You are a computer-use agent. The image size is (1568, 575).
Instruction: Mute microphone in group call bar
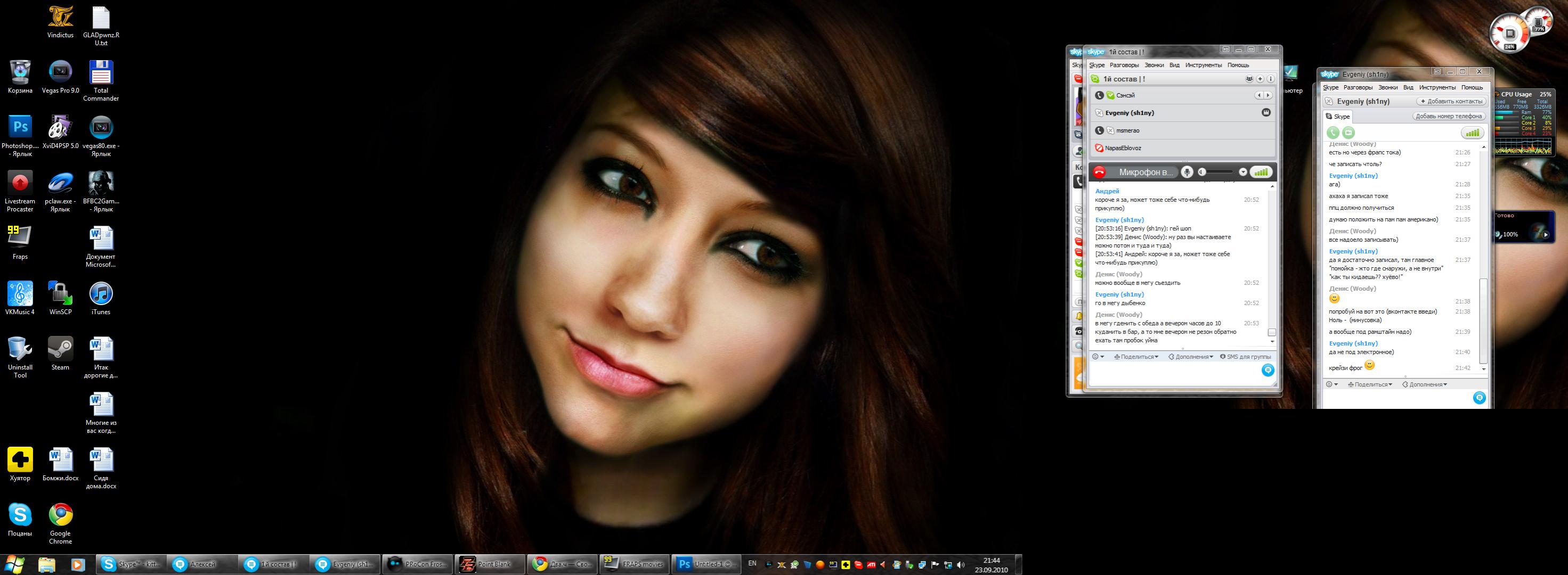1187,172
